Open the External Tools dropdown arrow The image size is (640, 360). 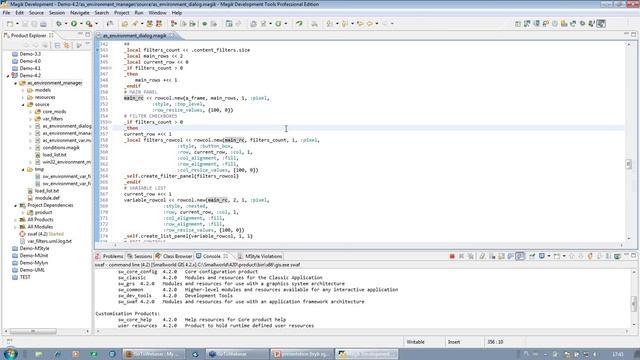pyautogui.click(x=96, y=24)
